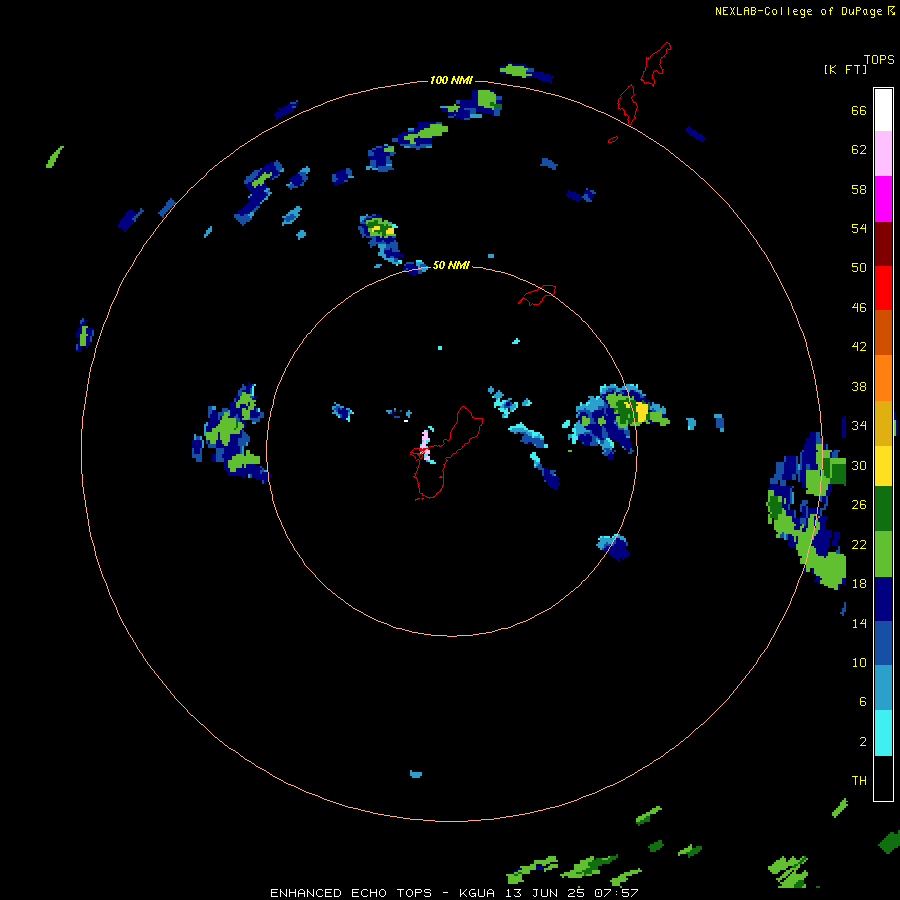Pick the dark green legend swatch

[x=883, y=509]
